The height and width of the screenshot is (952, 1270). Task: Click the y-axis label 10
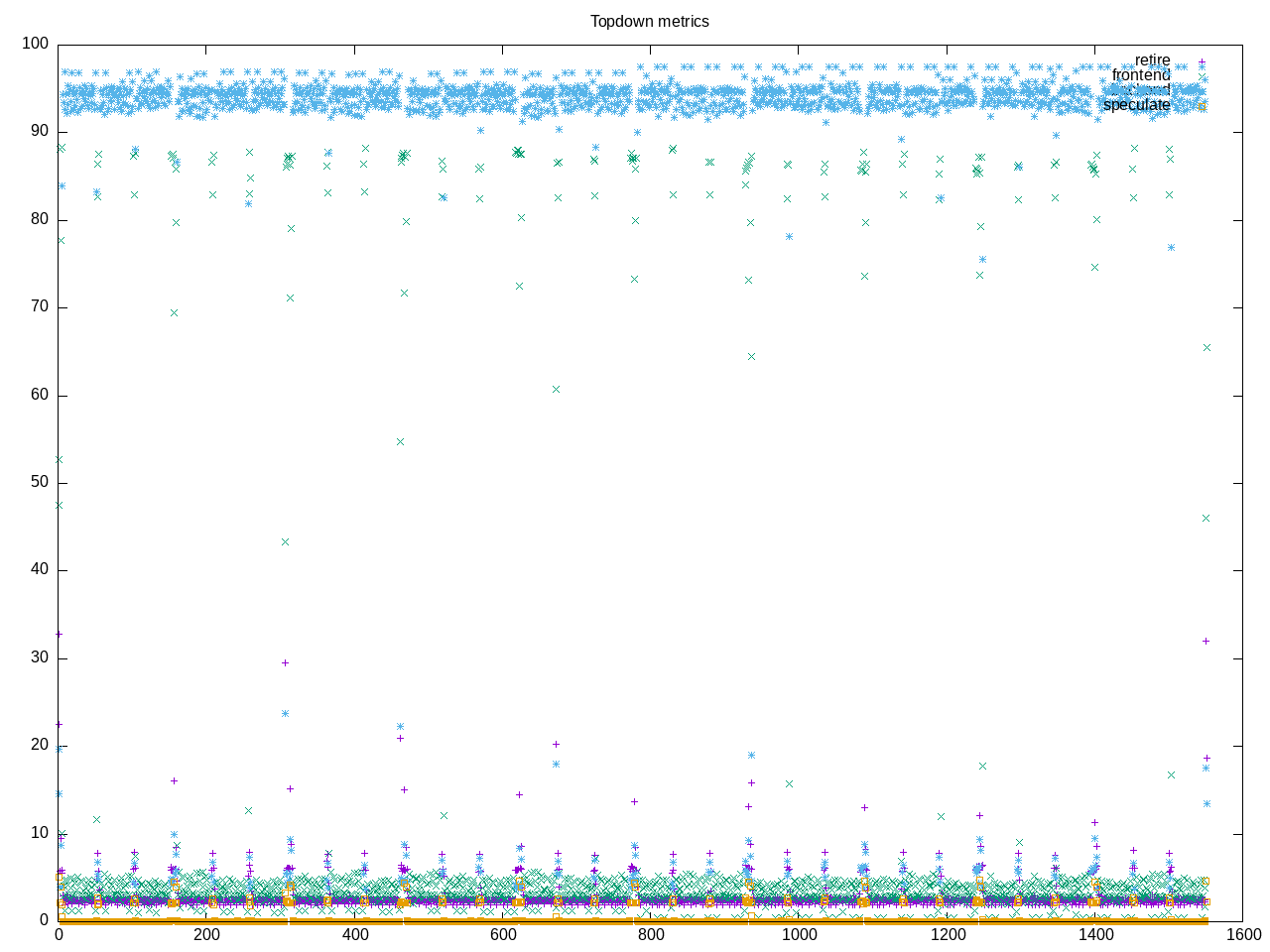pos(39,833)
